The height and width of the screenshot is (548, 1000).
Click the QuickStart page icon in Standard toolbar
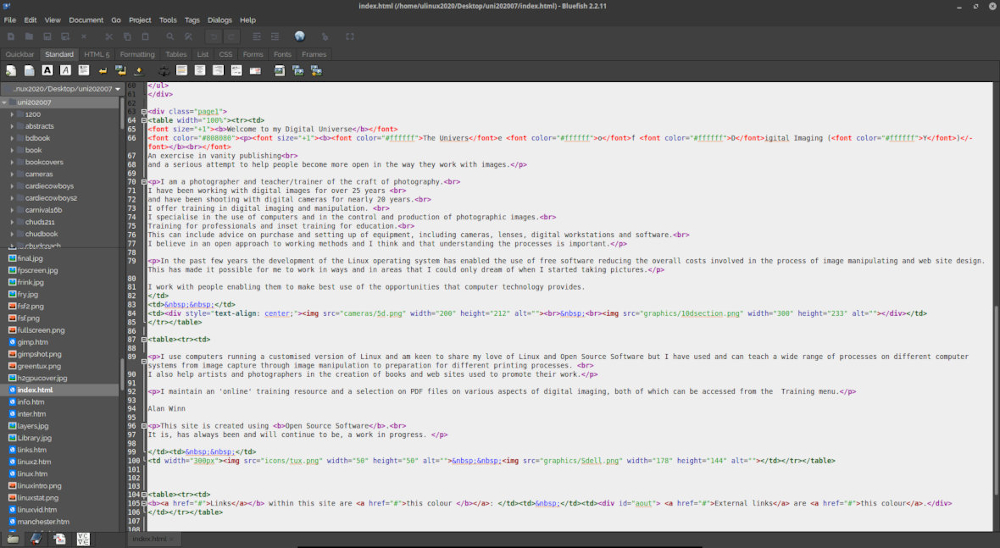[11, 70]
